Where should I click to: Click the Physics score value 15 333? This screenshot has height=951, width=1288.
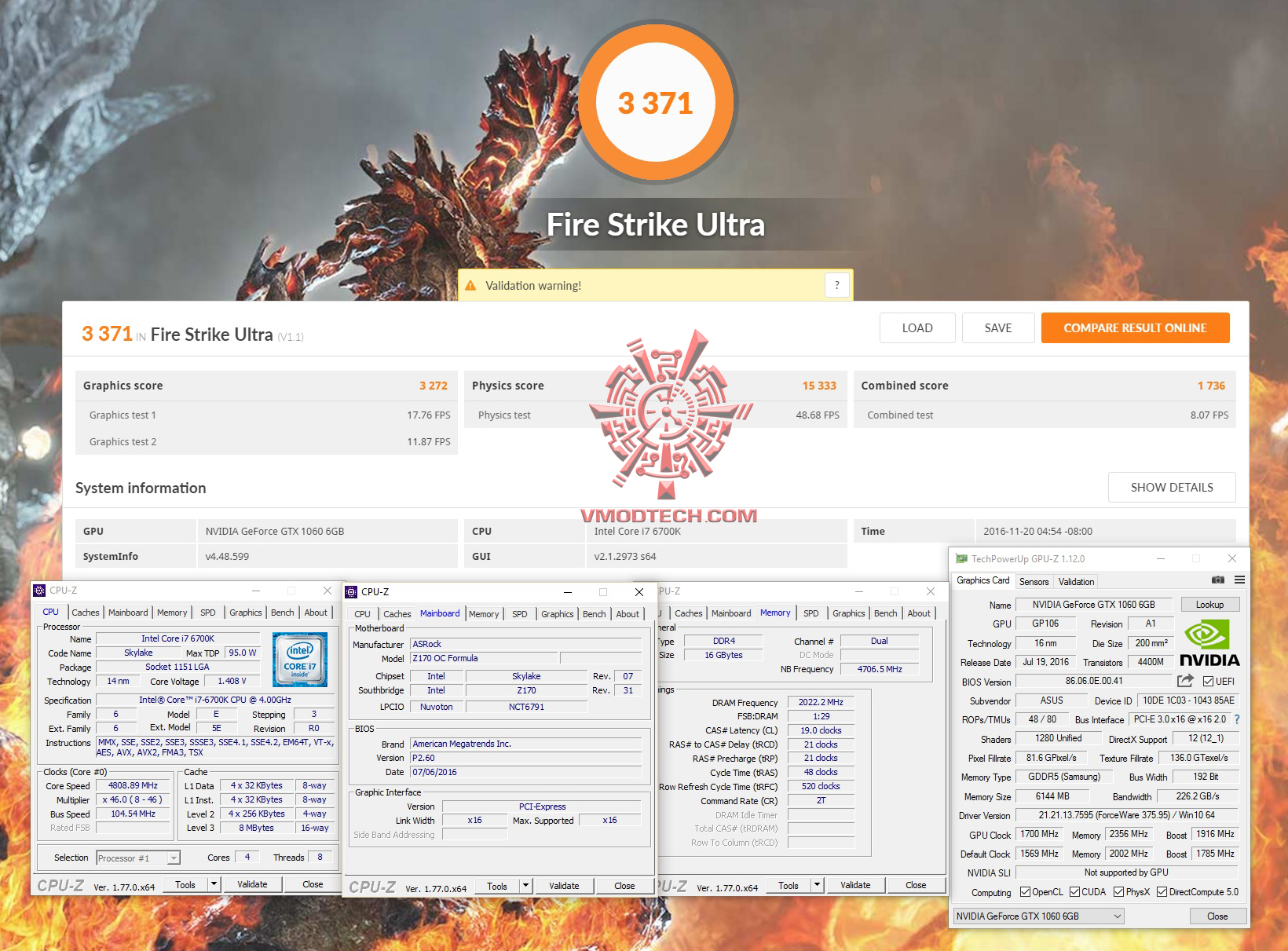tap(819, 386)
